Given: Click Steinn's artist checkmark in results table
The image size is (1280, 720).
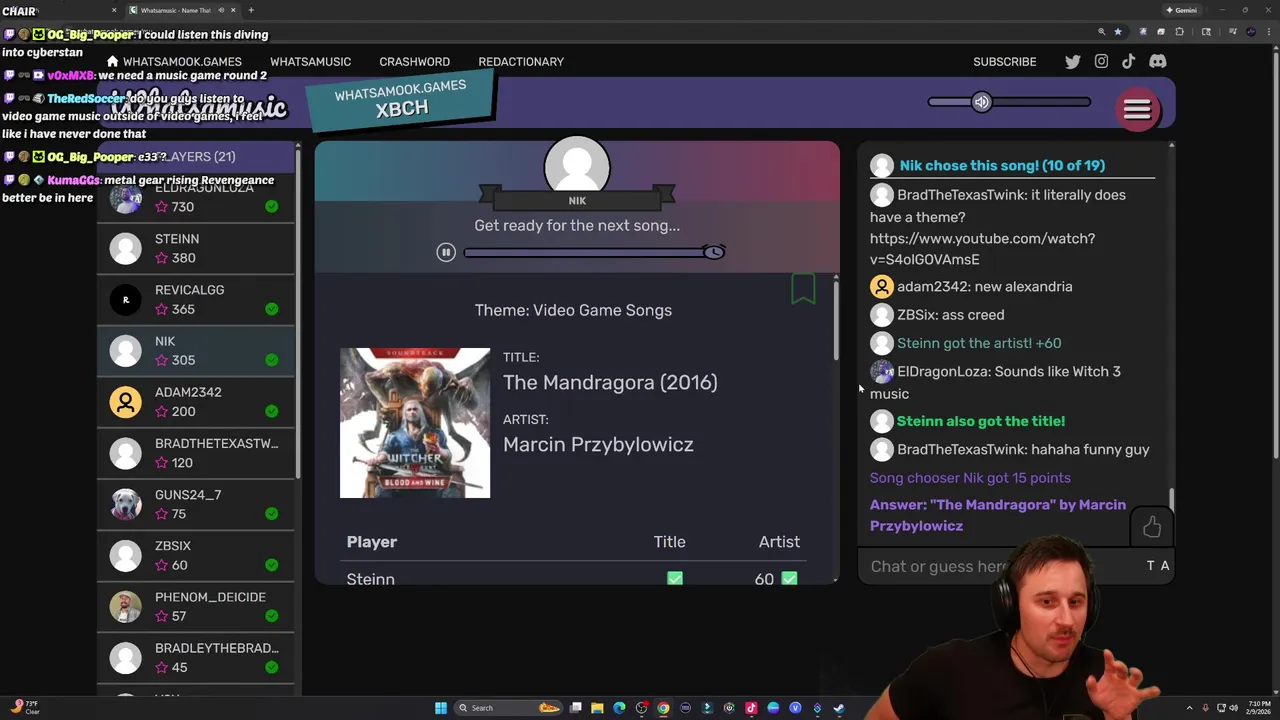Looking at the screenshot, I should pos(789,578).
